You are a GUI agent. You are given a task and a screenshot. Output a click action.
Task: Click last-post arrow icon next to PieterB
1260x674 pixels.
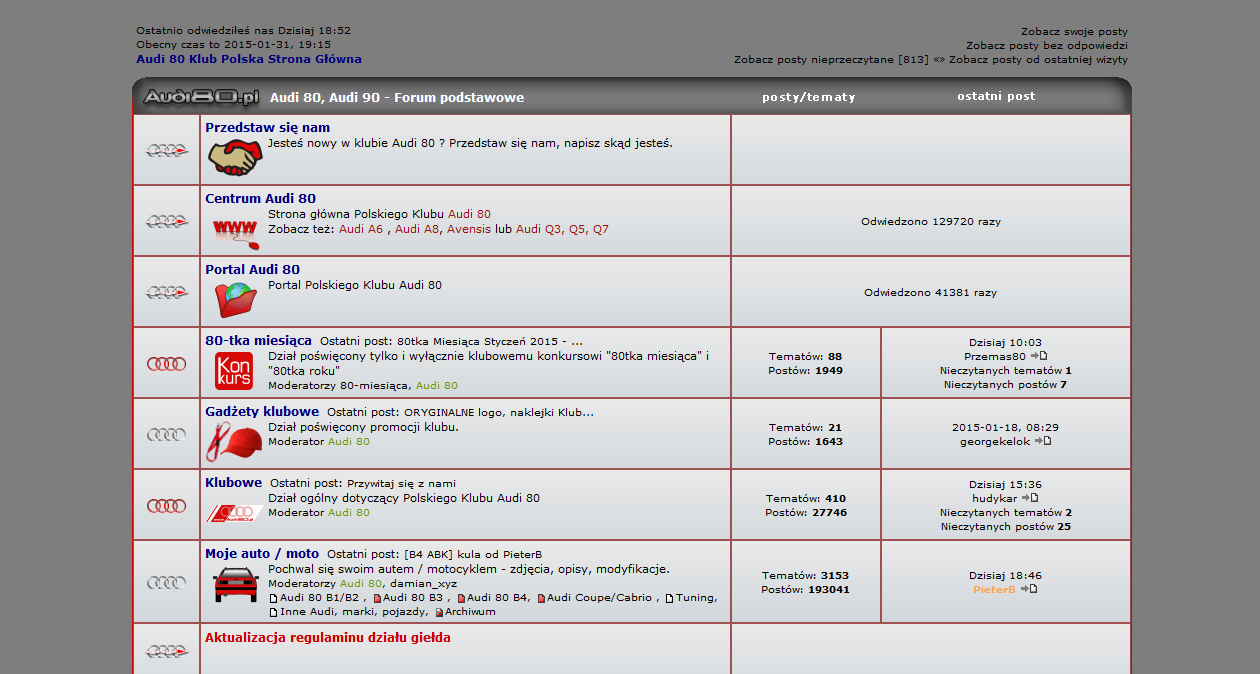click(1029, 590)
